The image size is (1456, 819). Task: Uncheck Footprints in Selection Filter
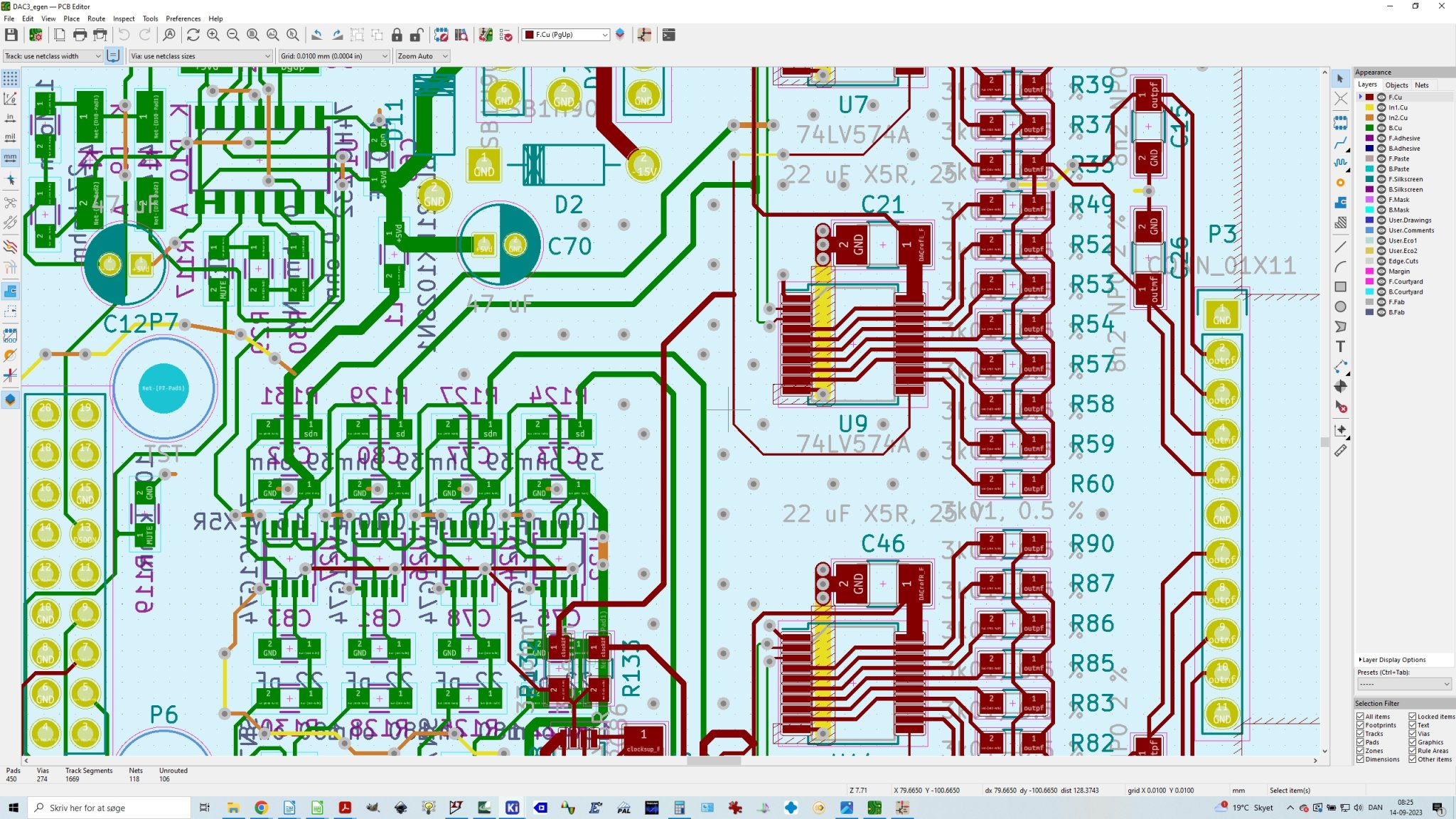[1360, 725]
